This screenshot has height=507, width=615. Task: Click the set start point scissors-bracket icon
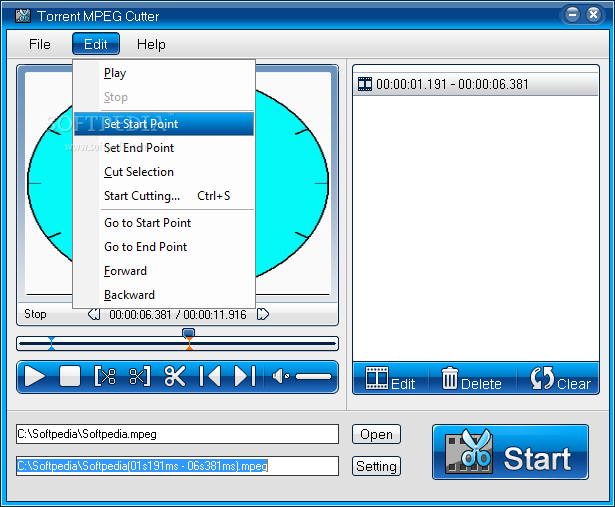click(x=105, y=376)
